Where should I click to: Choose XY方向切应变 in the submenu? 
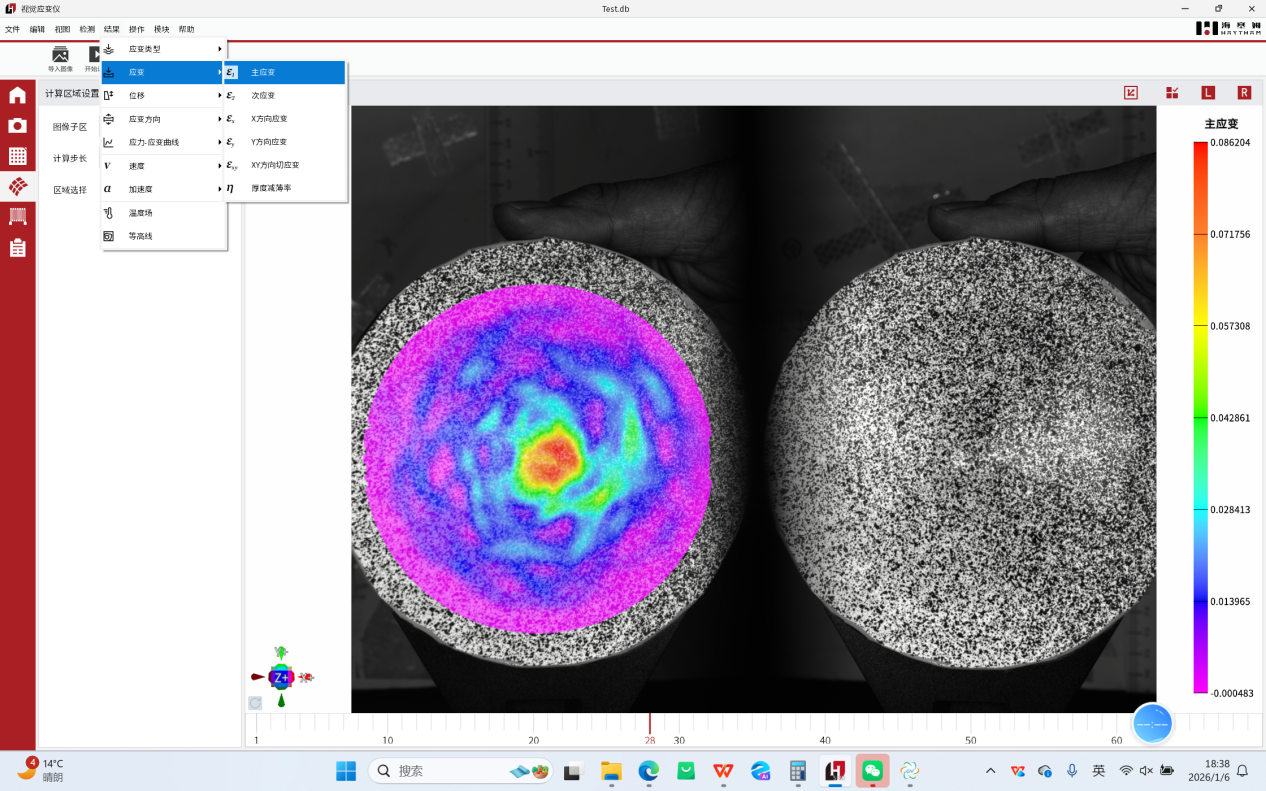point(275,165)
